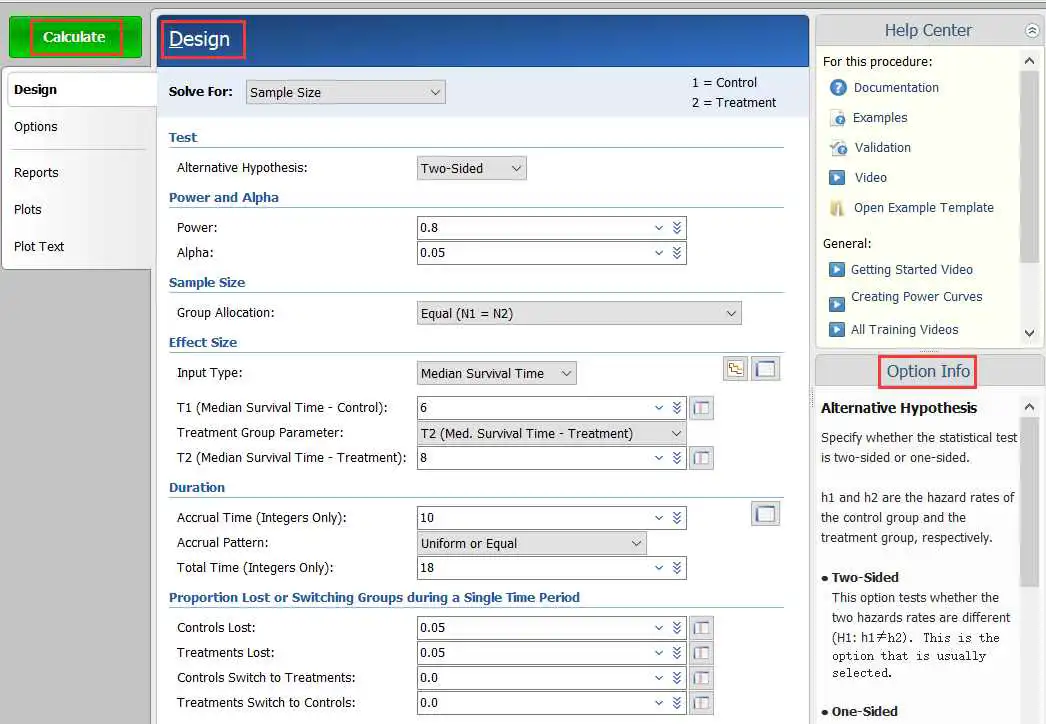
Task: Click the Effect Size converter tool icon
Action: 736,369
